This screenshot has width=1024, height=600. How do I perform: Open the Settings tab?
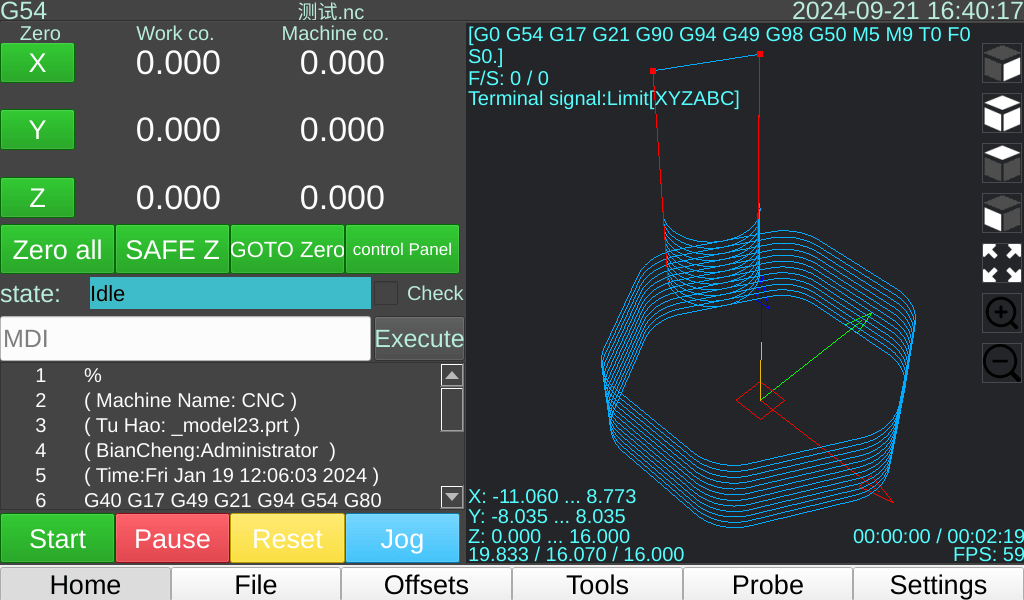pyautogui.click(x=938, y=584)
